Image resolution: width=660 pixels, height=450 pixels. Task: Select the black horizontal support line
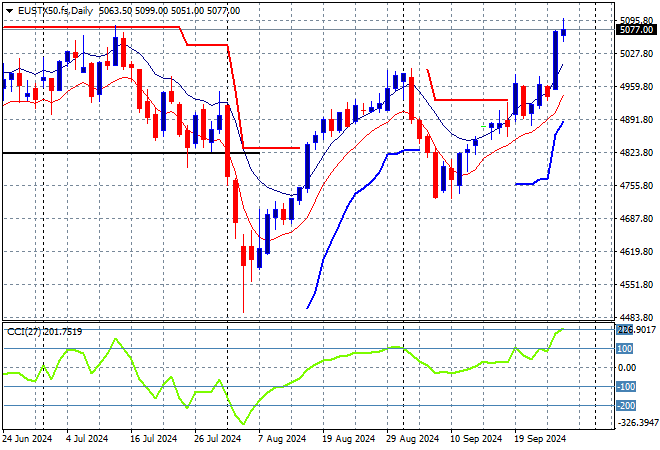click(100, 153)
